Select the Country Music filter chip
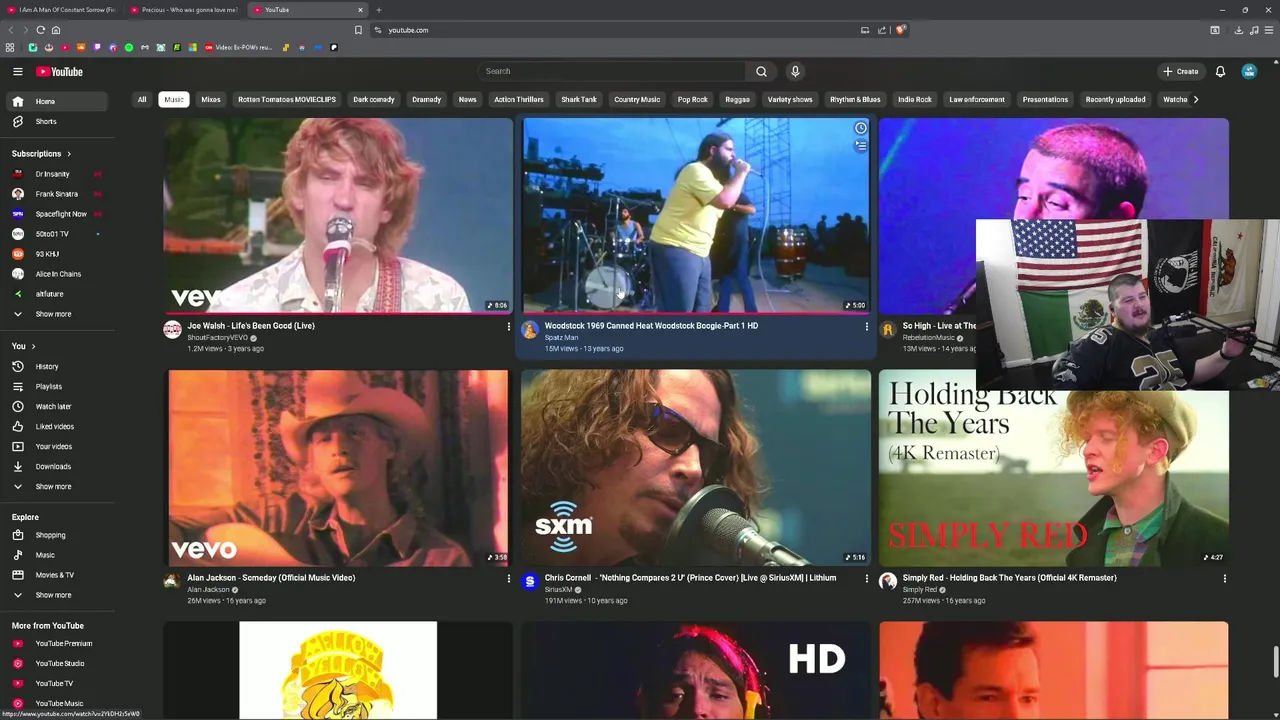The height and width of the screenshot is (720, 1280). point(636,99)
